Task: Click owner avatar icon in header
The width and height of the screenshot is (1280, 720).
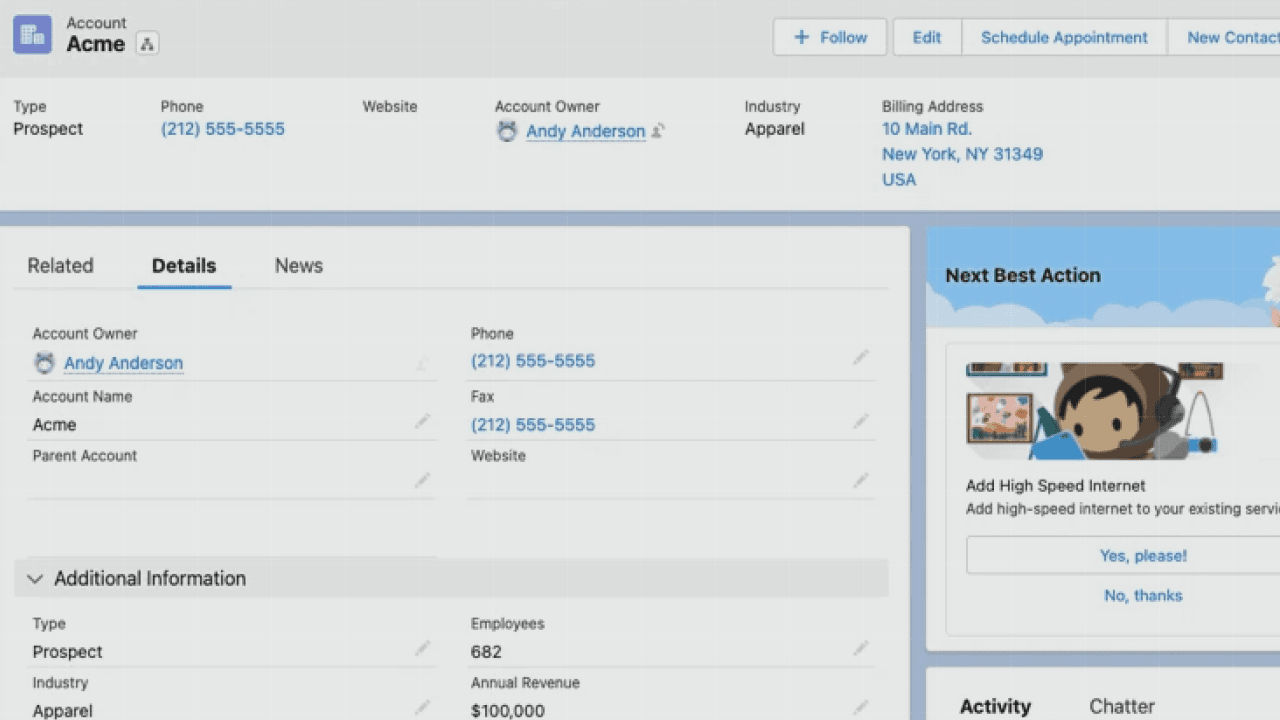Action: tap(507, 131)
